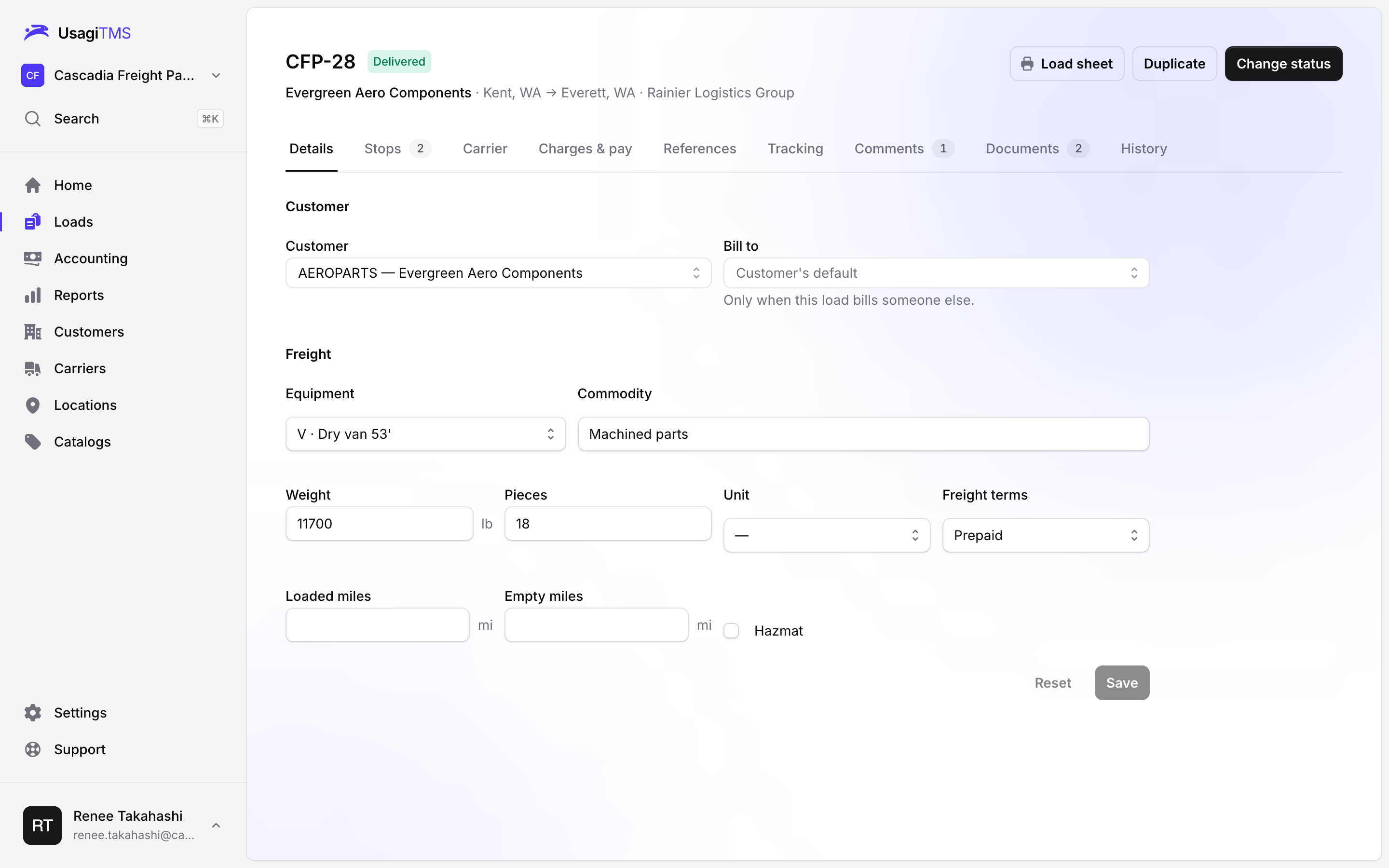This screenshot has width=1389, height=868.
Task: Click the Weight input field
Action: 380,524
